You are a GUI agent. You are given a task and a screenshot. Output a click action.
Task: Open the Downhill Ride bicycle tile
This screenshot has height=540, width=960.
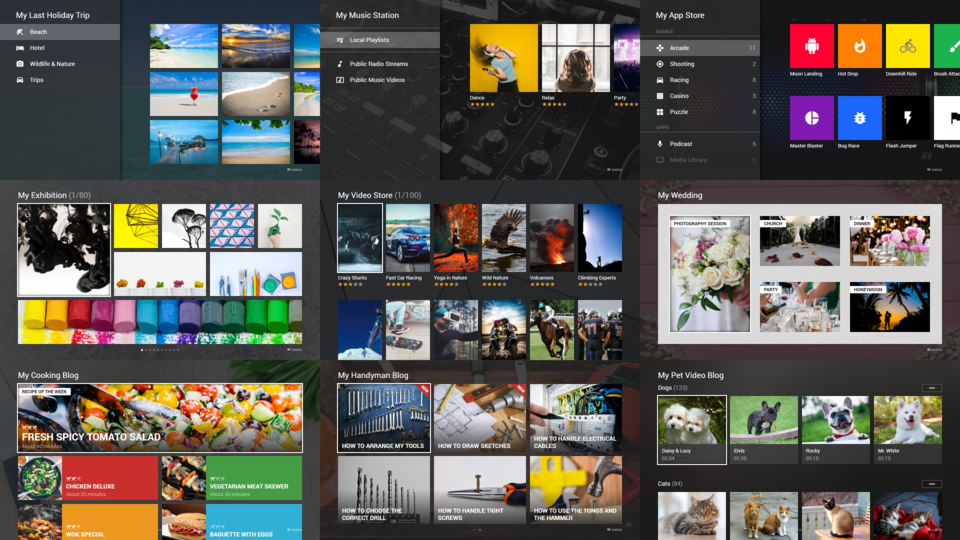pos(907,46)
